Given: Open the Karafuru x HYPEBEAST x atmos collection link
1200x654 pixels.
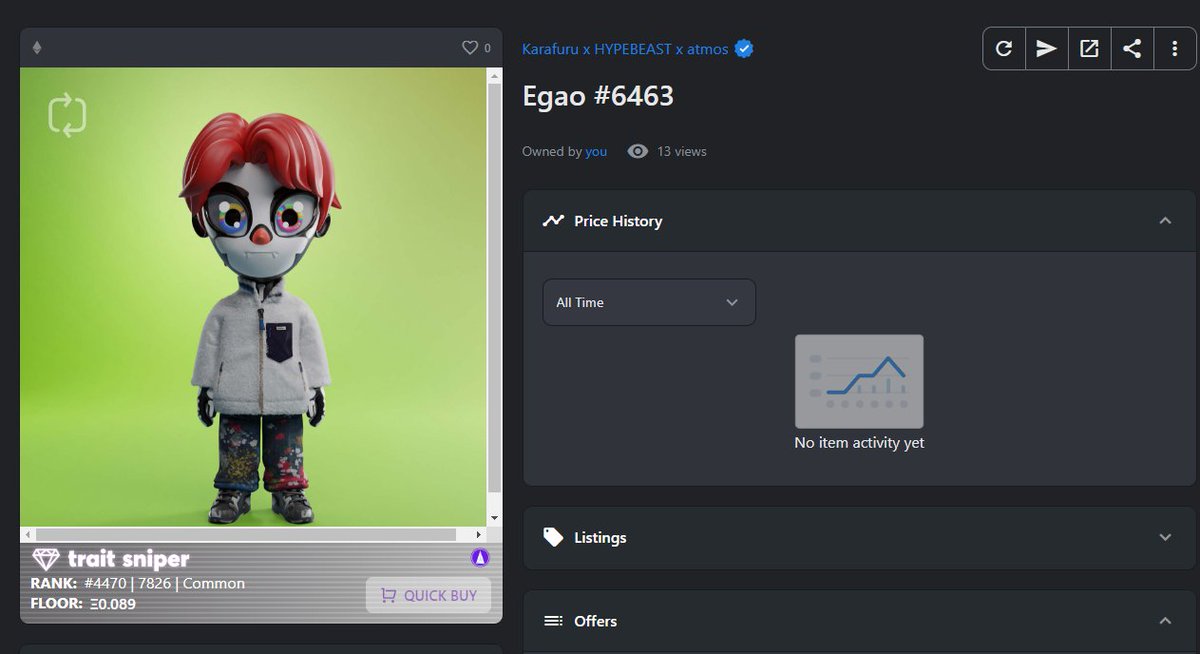Looking at the screenshot, I should click(x=625, y=49).
